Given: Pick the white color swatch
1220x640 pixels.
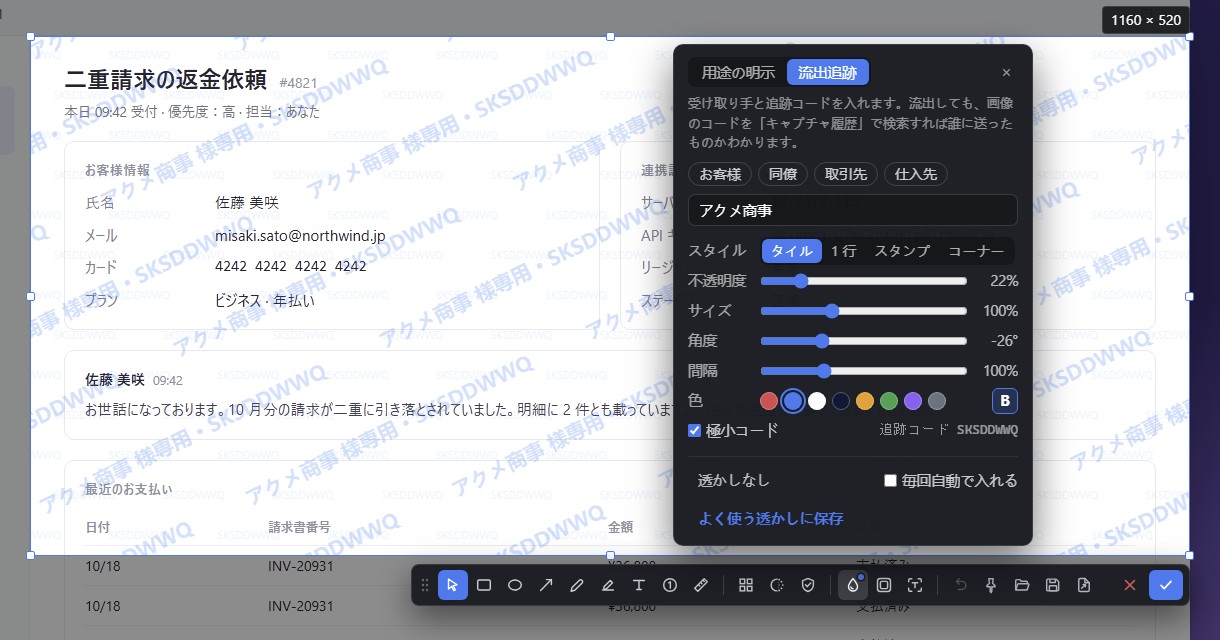Looking at the screenshot, I should (817, 401).
